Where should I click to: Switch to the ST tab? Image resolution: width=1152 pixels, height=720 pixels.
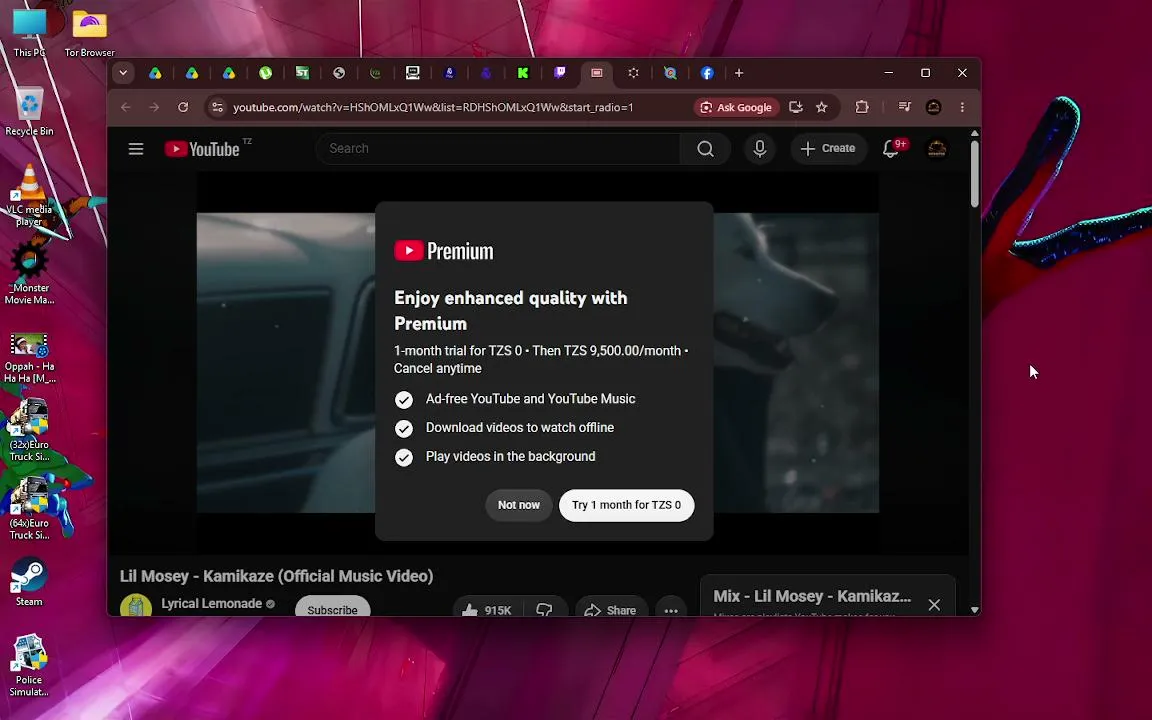(x=302, y=73)
